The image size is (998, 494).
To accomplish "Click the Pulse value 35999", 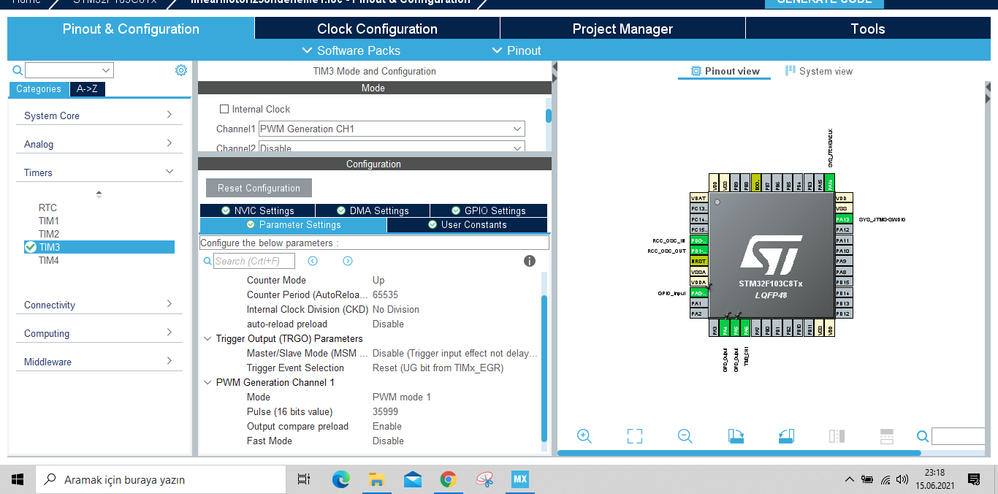I will pyautogui.click(x=385, y=412).
